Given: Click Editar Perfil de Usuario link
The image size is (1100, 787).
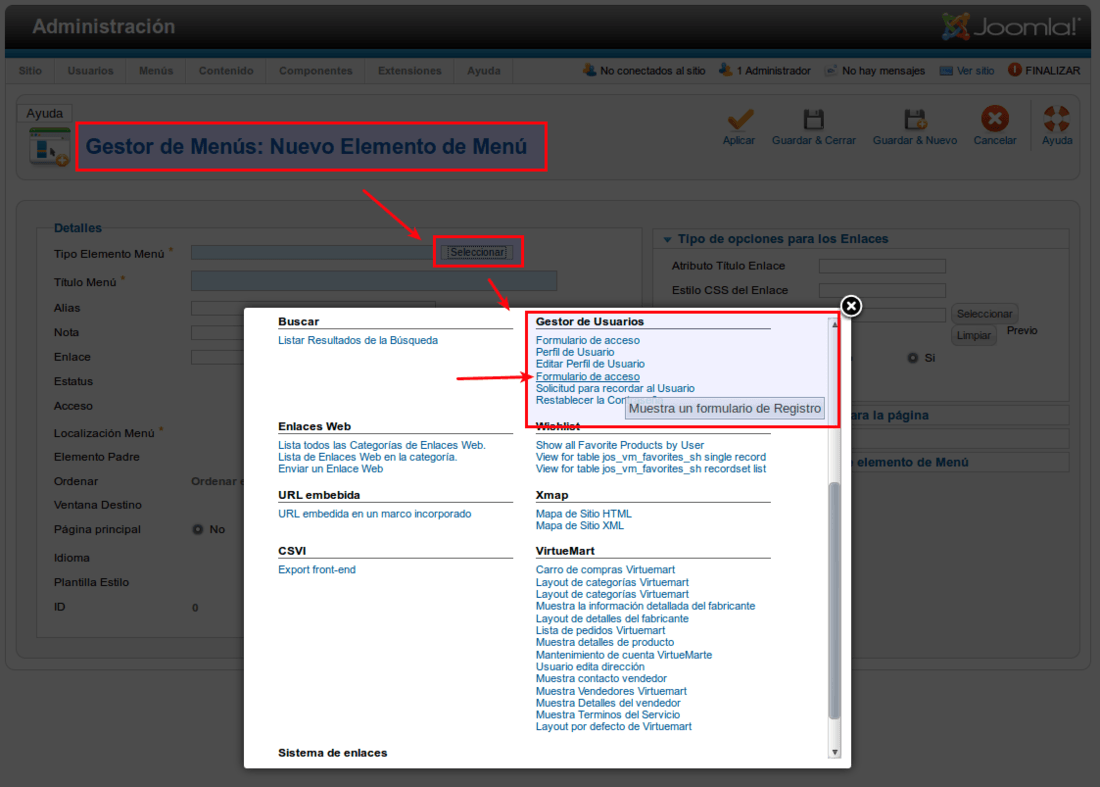Looking at the screenshot, I should pos(590,364).
